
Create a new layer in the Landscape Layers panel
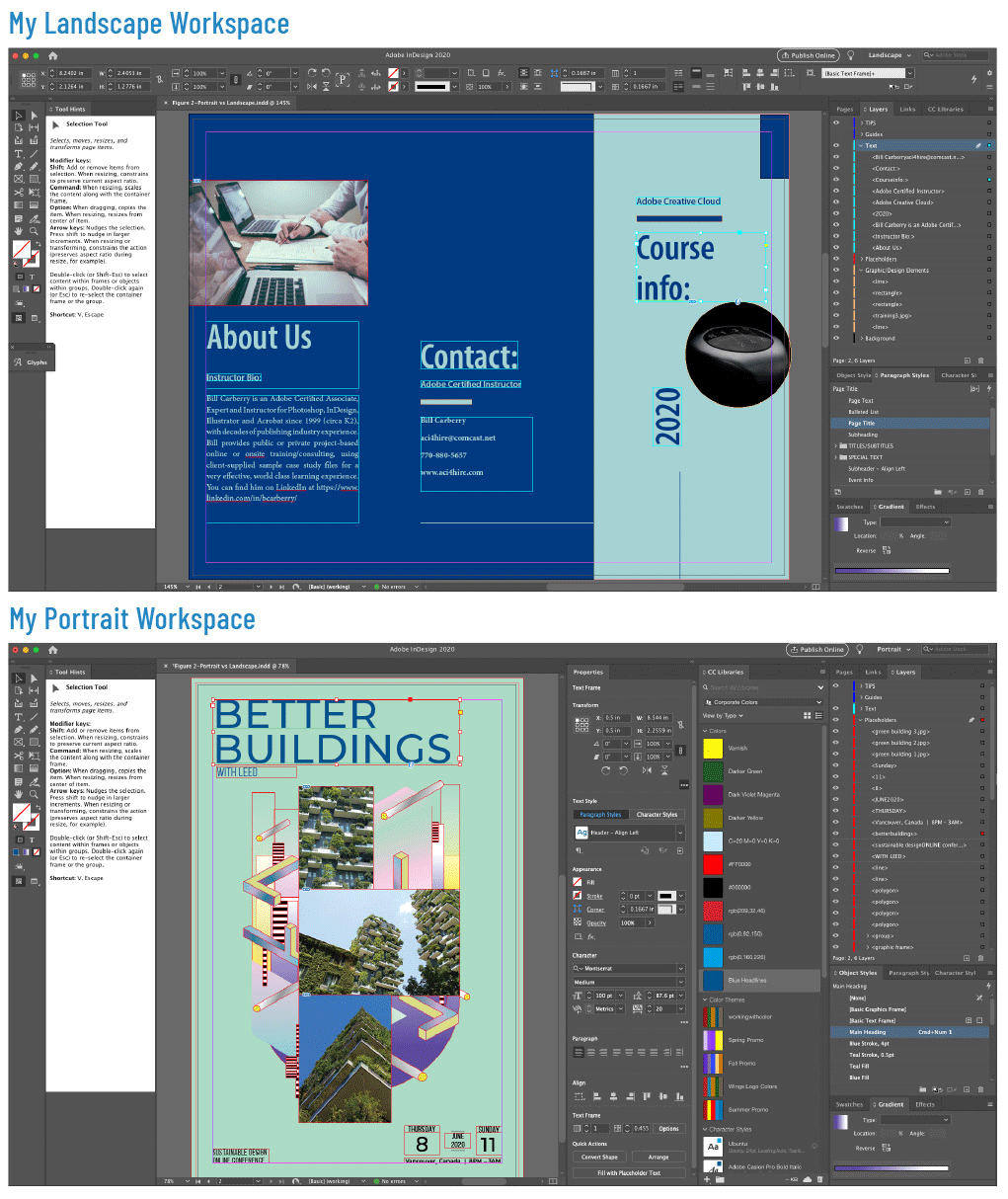tap(968, 360)
